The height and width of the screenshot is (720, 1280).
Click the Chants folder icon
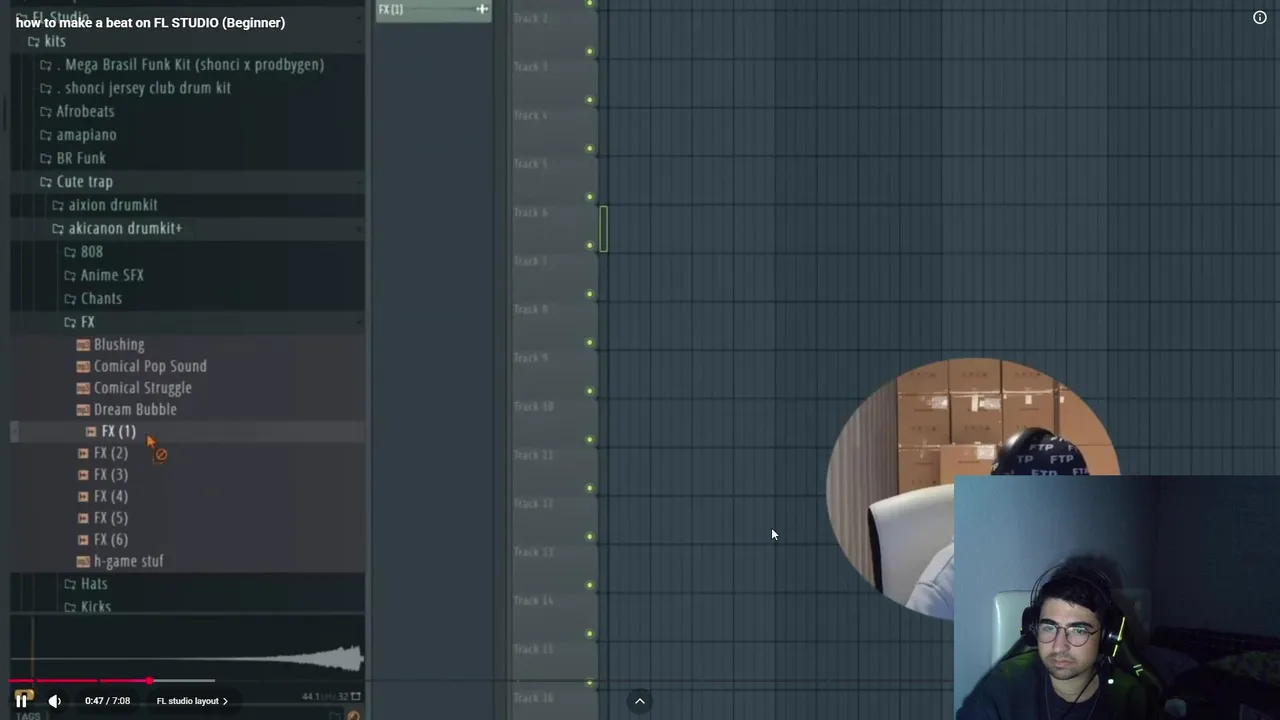tap(69, 299)
